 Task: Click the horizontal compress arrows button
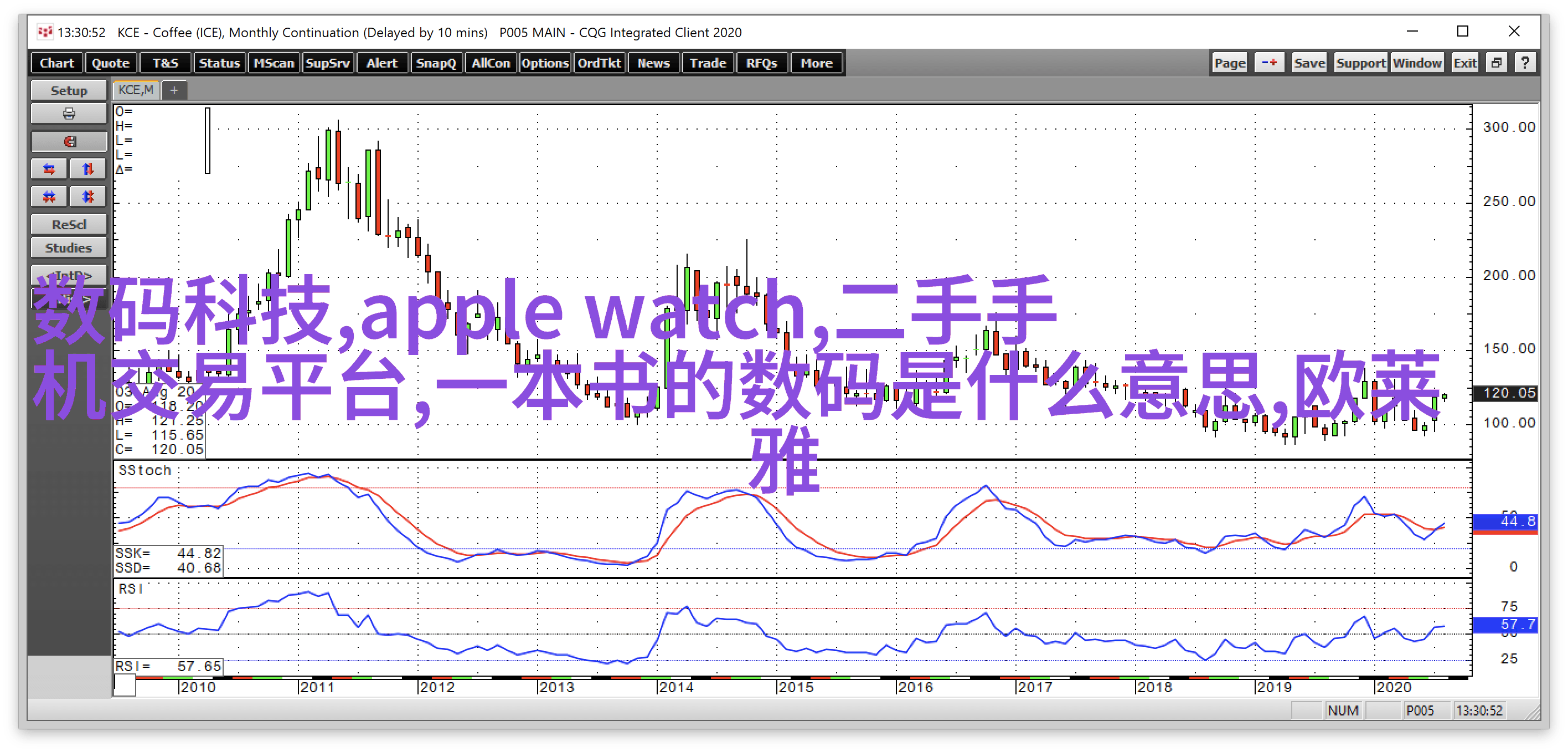click(x=49, y=197)
